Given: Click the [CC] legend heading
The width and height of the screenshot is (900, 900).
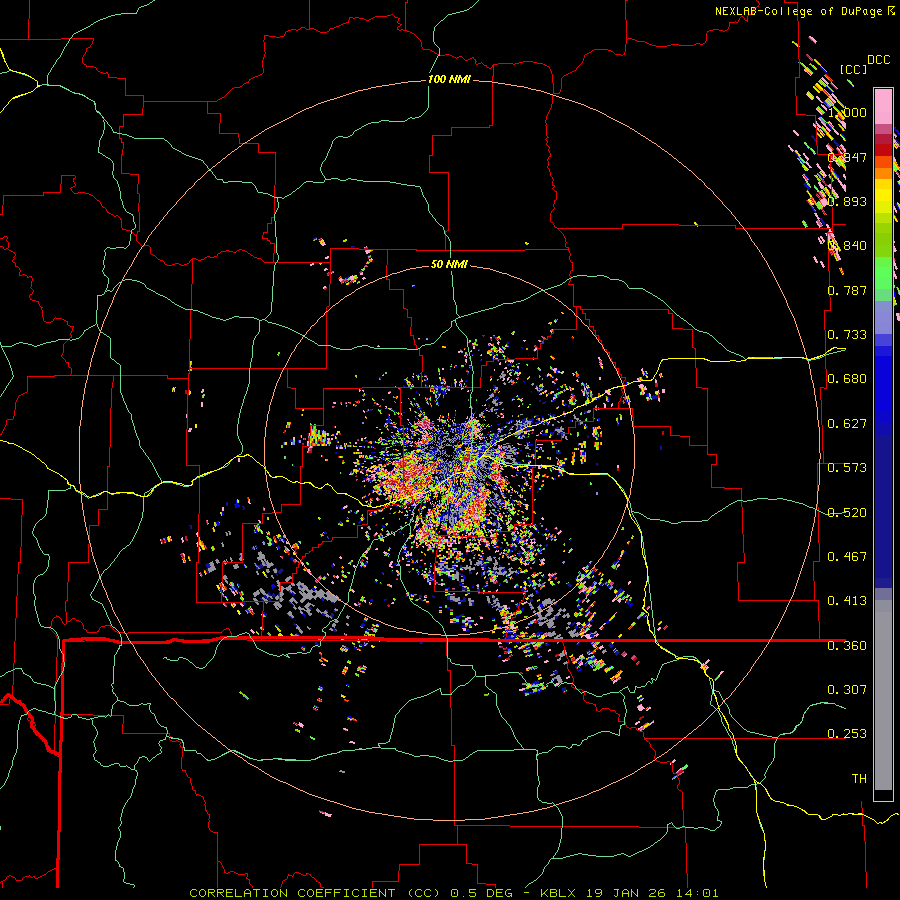Looking at the screenshot, I should tap(854, 69).
